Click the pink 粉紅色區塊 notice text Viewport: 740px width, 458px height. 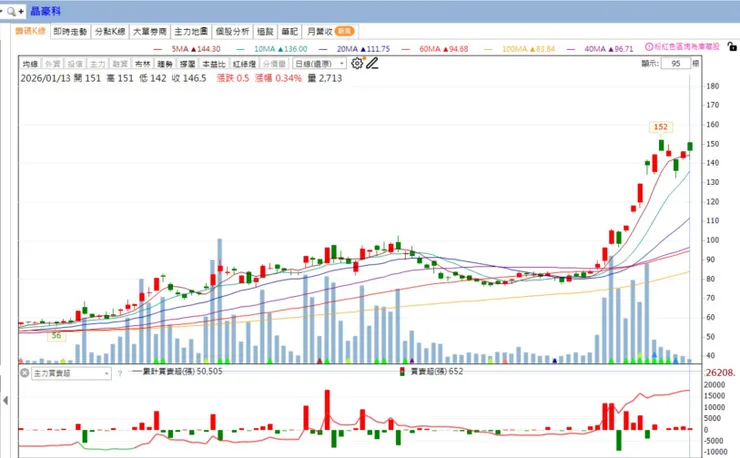(x=687, y=47)
